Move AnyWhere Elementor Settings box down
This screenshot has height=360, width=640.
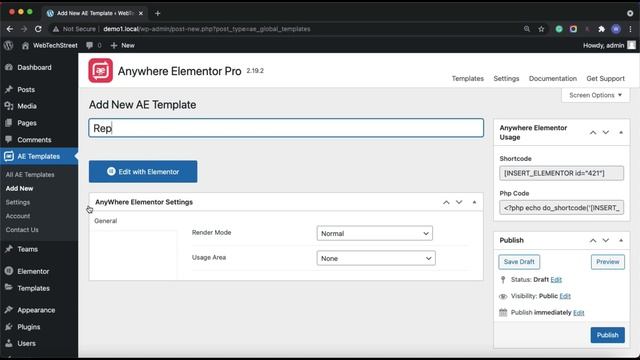click(459, 202)
